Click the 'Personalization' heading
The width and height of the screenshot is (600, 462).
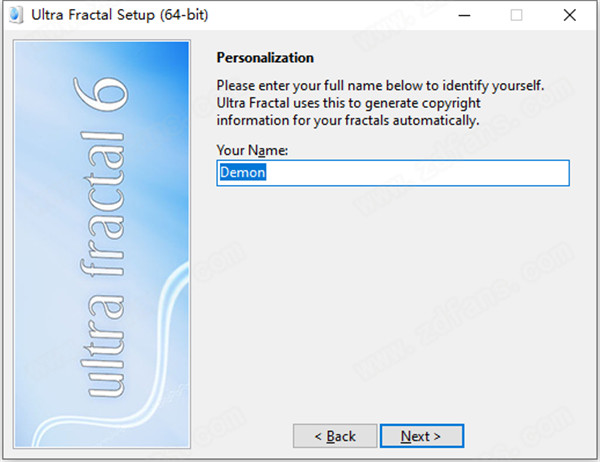[265, 58]
